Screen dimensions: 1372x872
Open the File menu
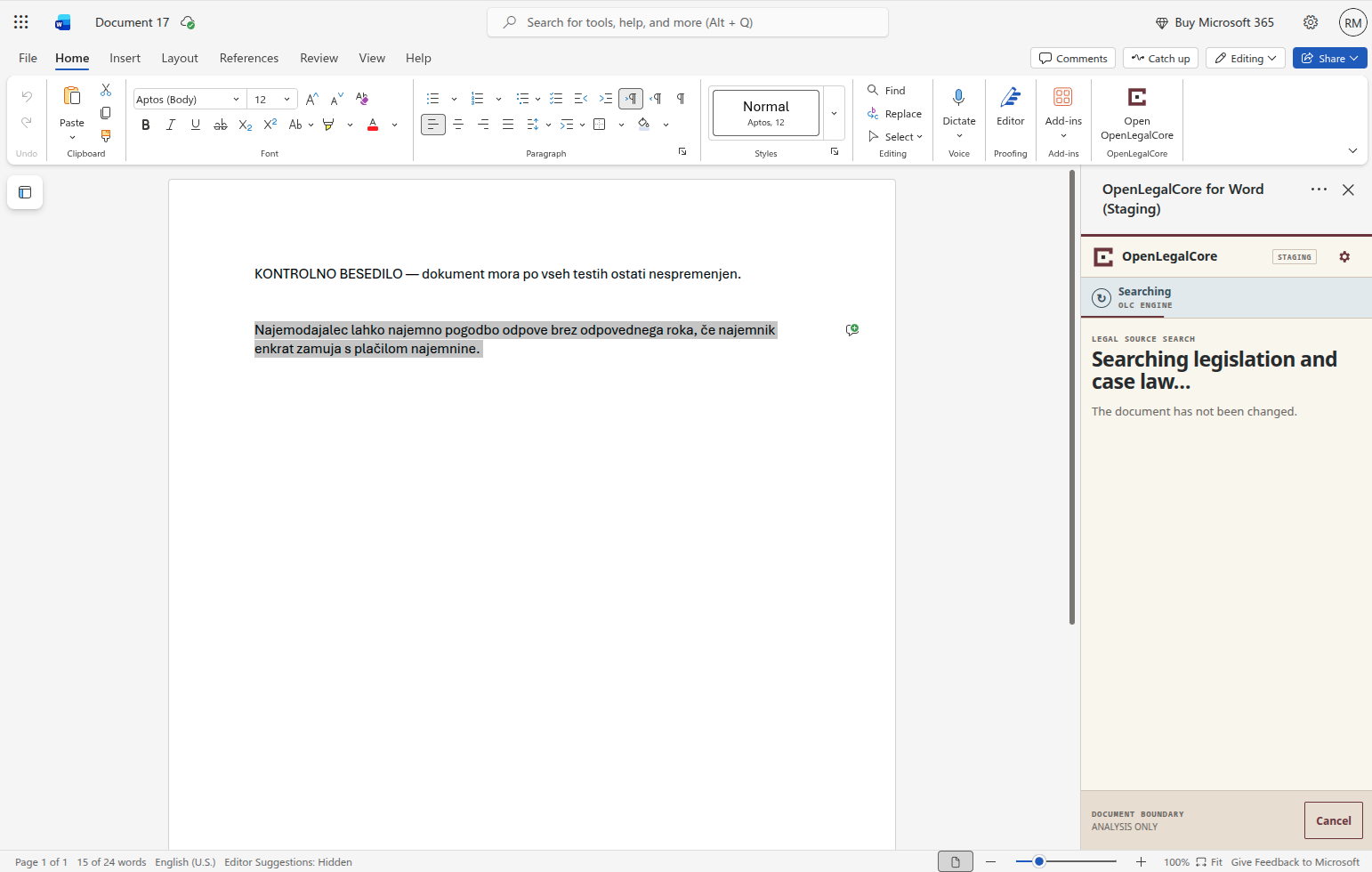(28, 58)
